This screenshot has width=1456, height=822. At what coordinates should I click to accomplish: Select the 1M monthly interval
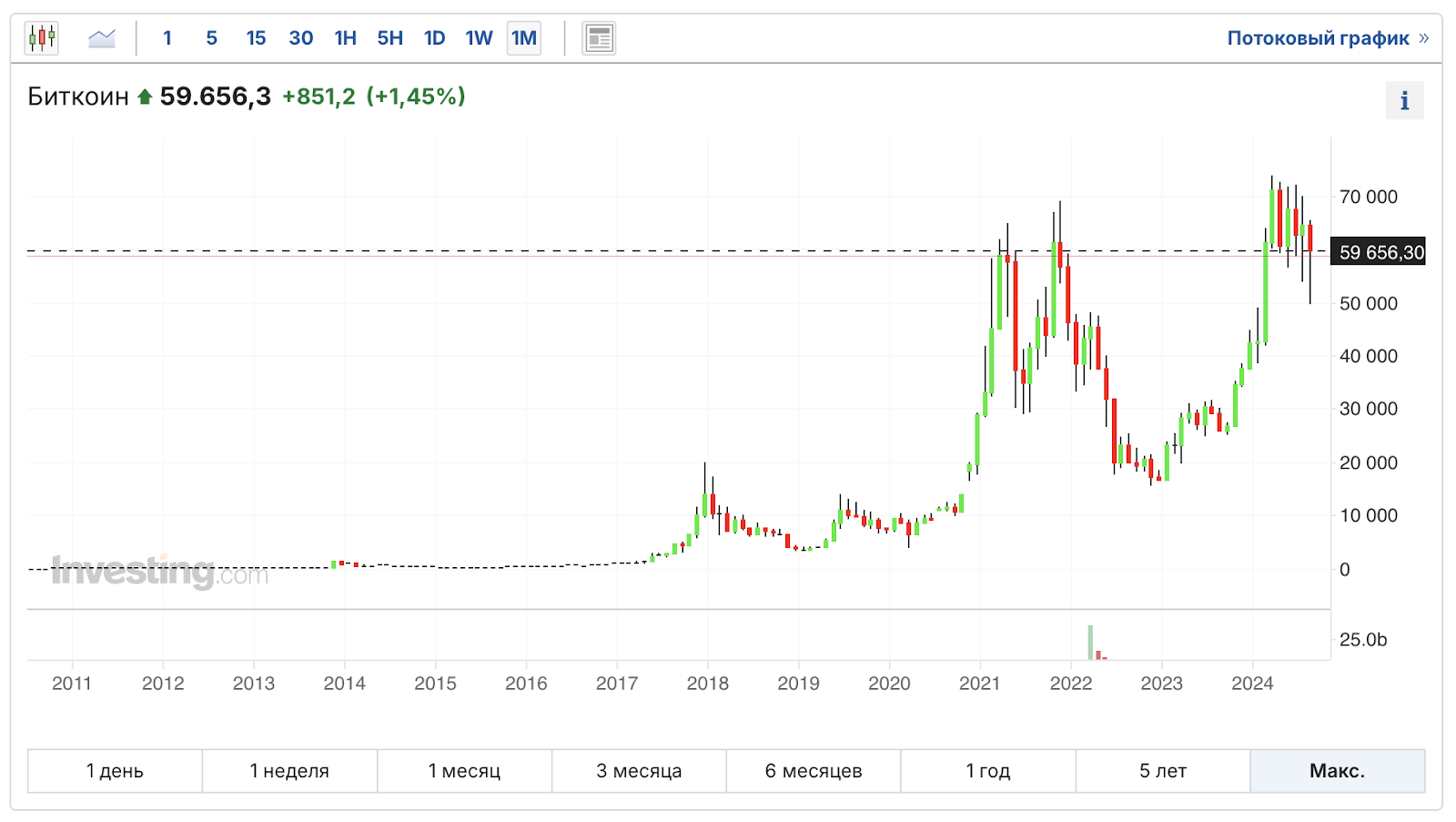(524, 38)
